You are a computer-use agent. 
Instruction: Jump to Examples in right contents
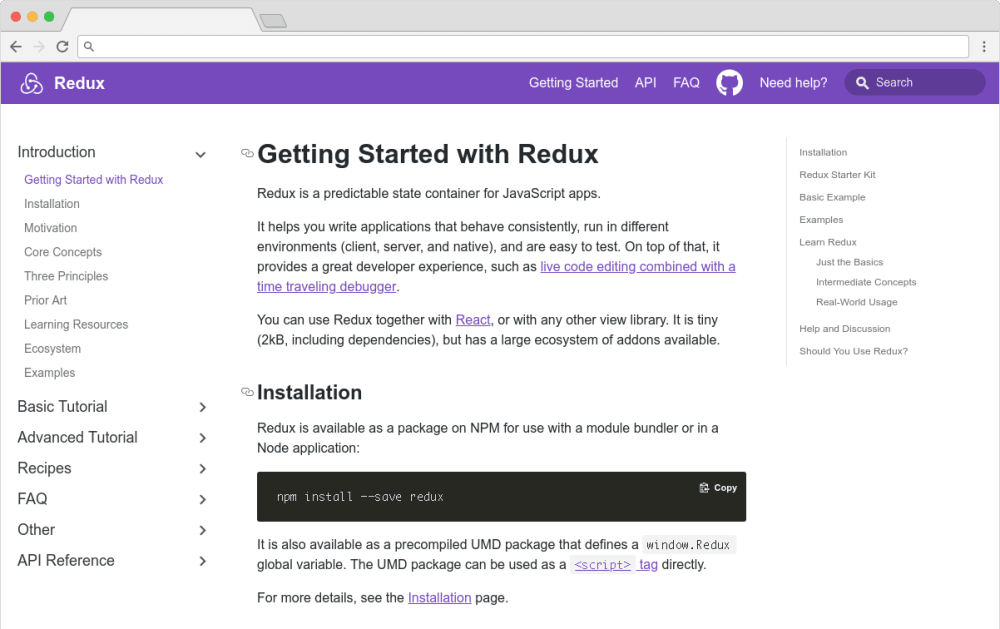(x=821, y=219)
